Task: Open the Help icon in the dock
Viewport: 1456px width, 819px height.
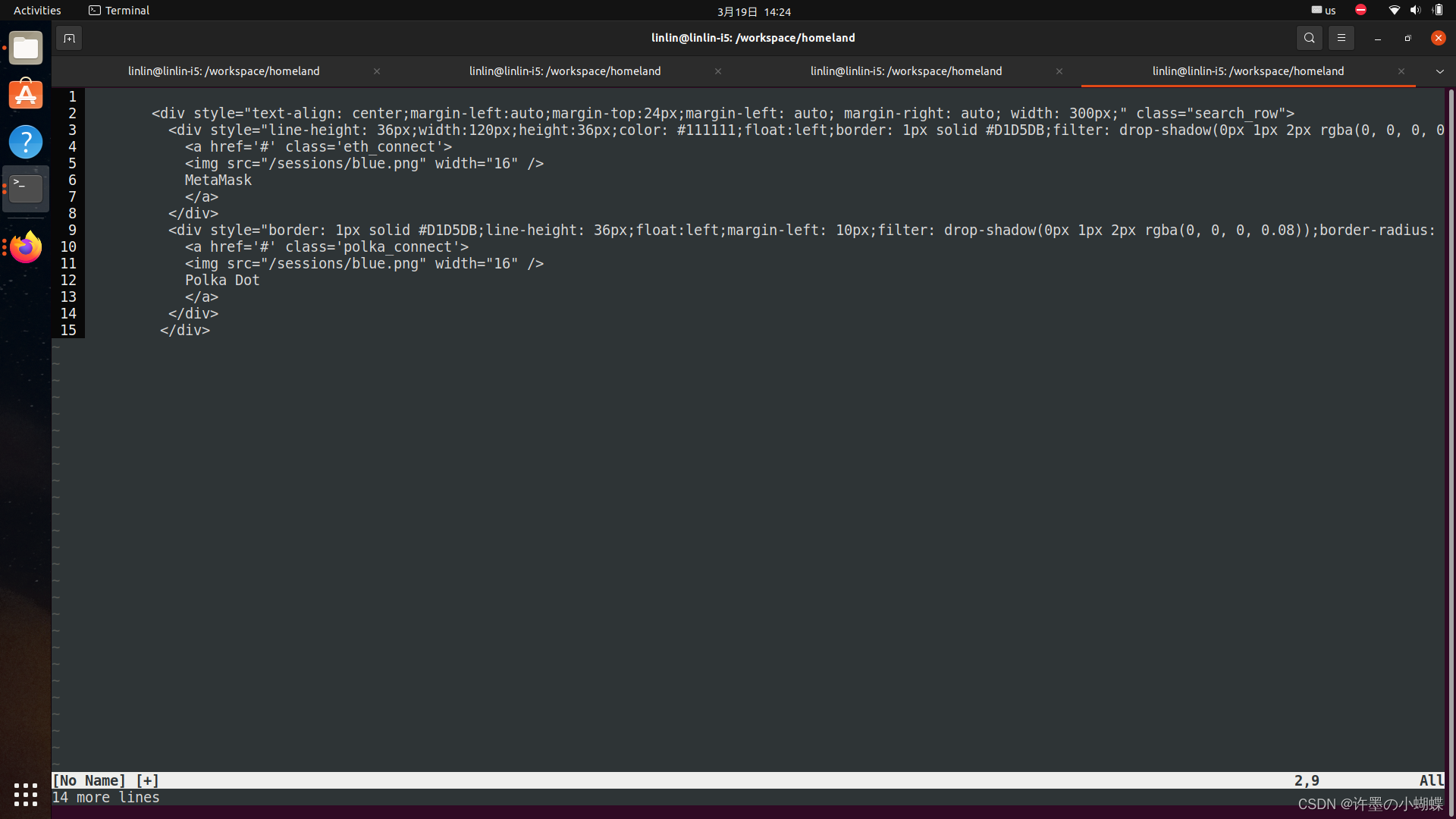Action: (x=26, y=142)
